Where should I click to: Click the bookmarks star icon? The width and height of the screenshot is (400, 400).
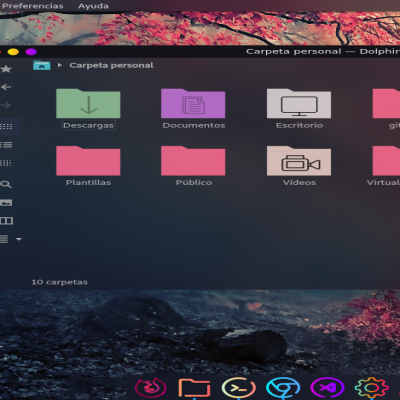click(x=6, y=69)
